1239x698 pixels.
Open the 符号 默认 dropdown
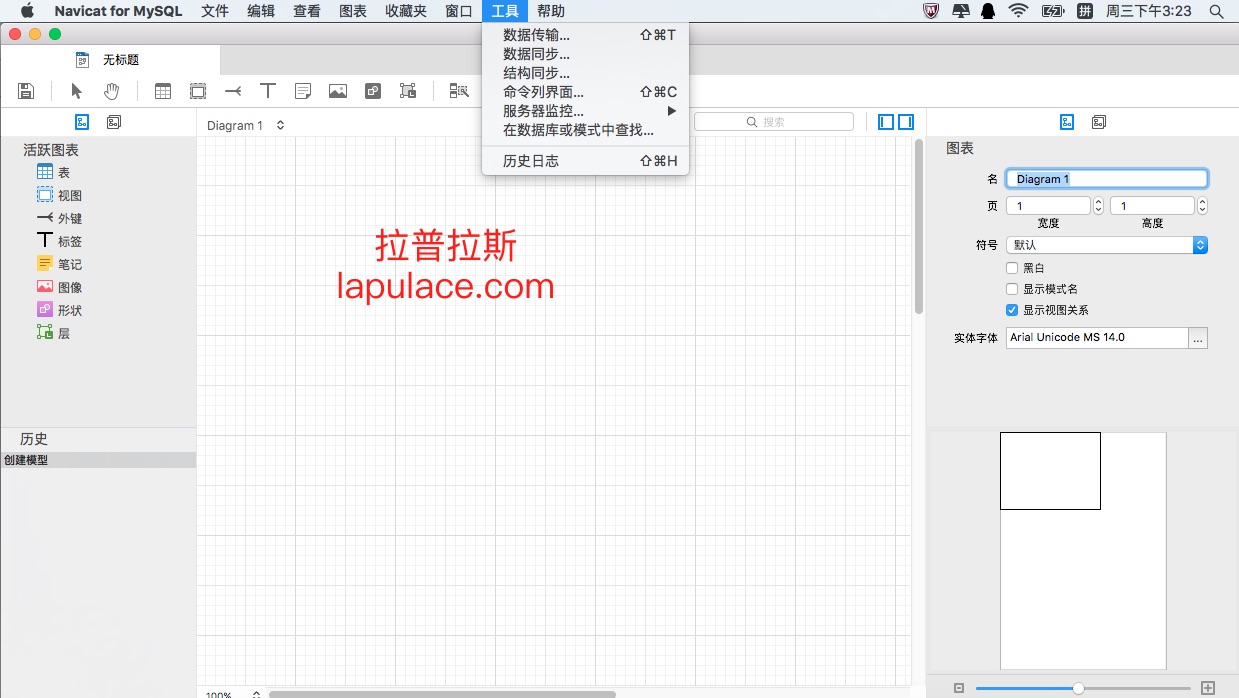(1107, 245)
